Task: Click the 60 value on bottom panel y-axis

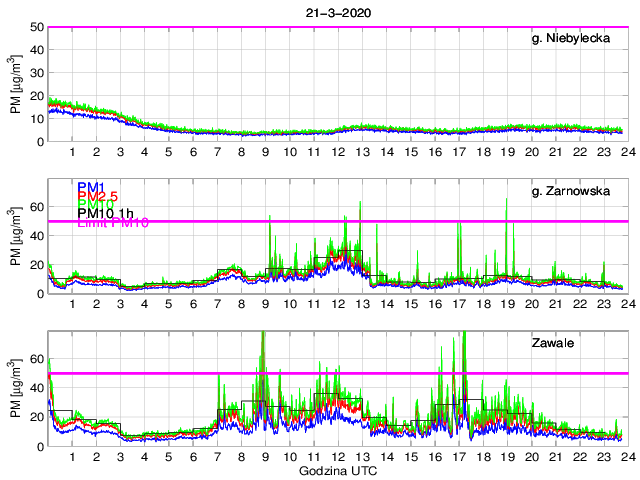Action: (x=35, y=358)
